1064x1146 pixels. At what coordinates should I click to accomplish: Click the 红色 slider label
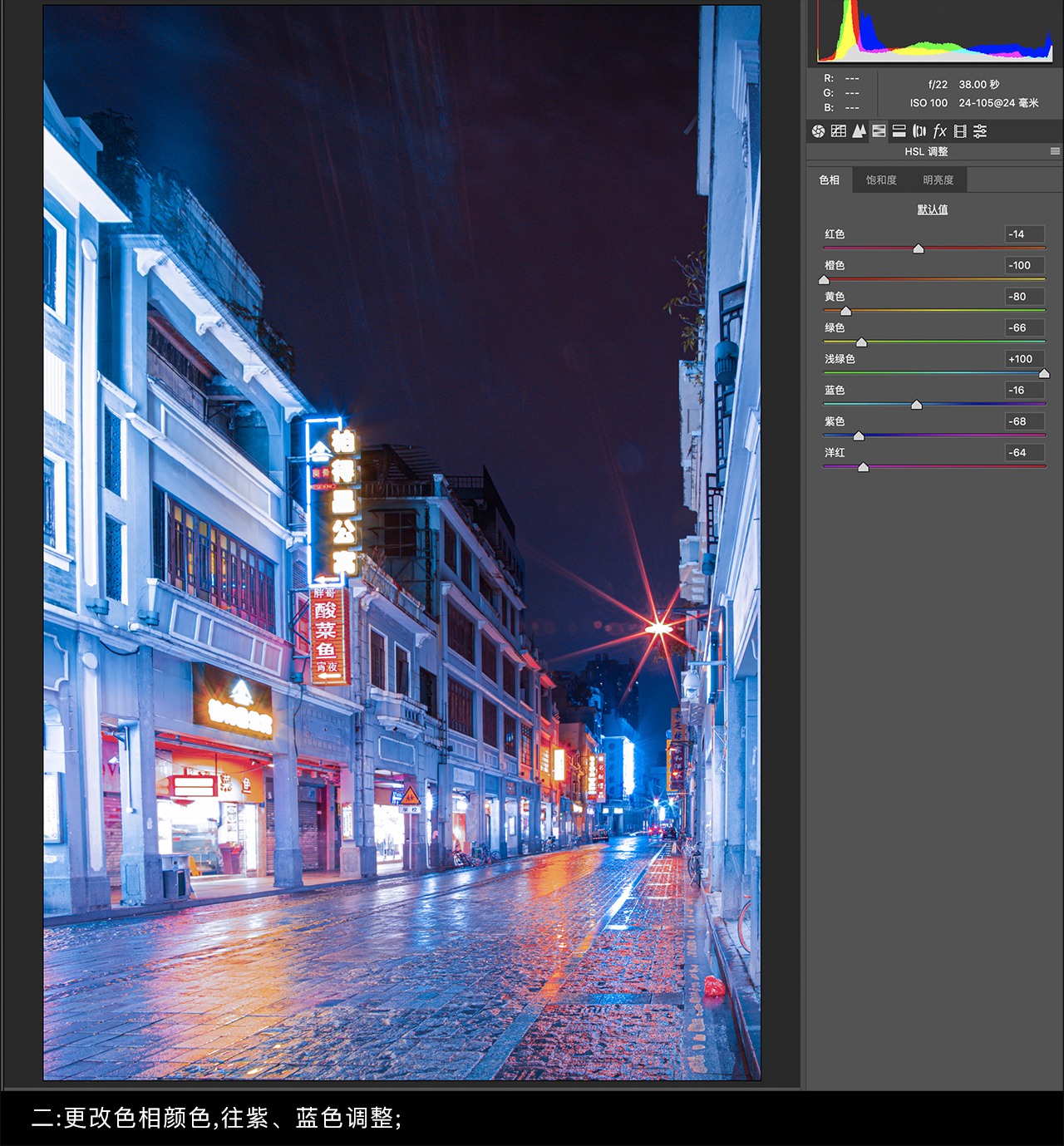835,234
